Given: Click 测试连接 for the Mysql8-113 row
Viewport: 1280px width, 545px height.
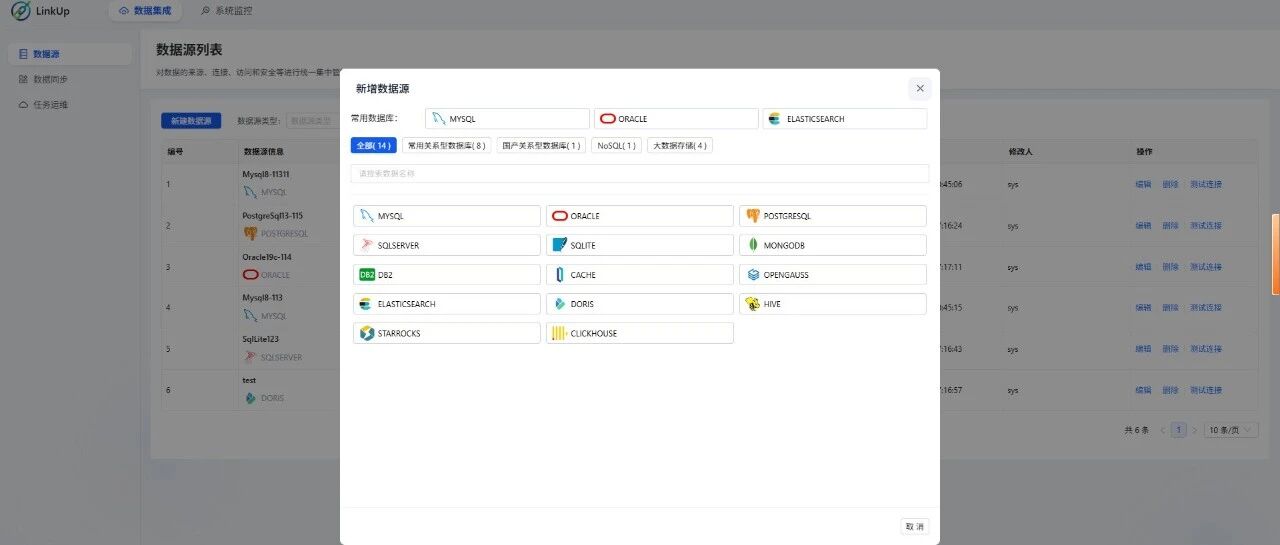Looking at the screenshot, I should tap(1206, 308).
